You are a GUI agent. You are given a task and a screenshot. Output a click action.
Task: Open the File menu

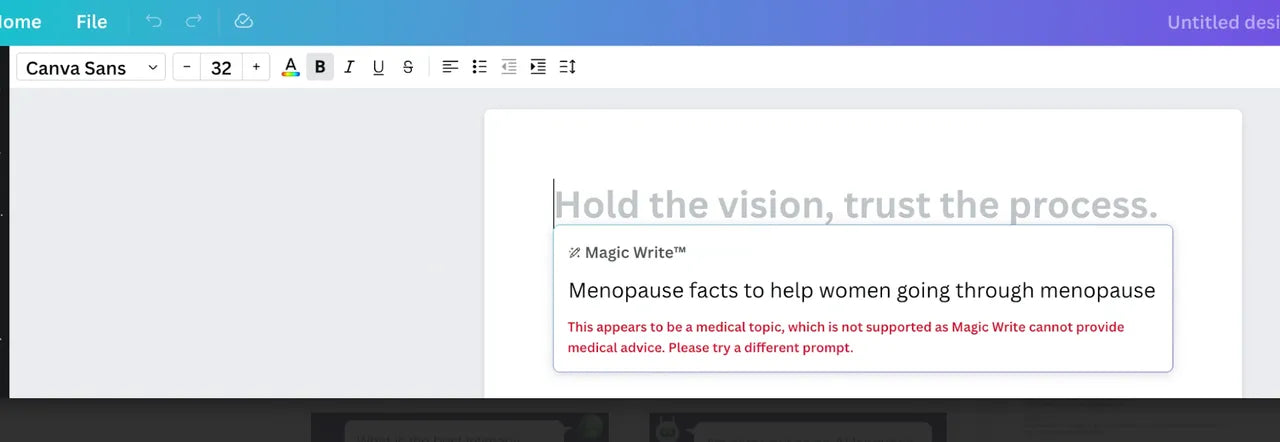point(91,21)
